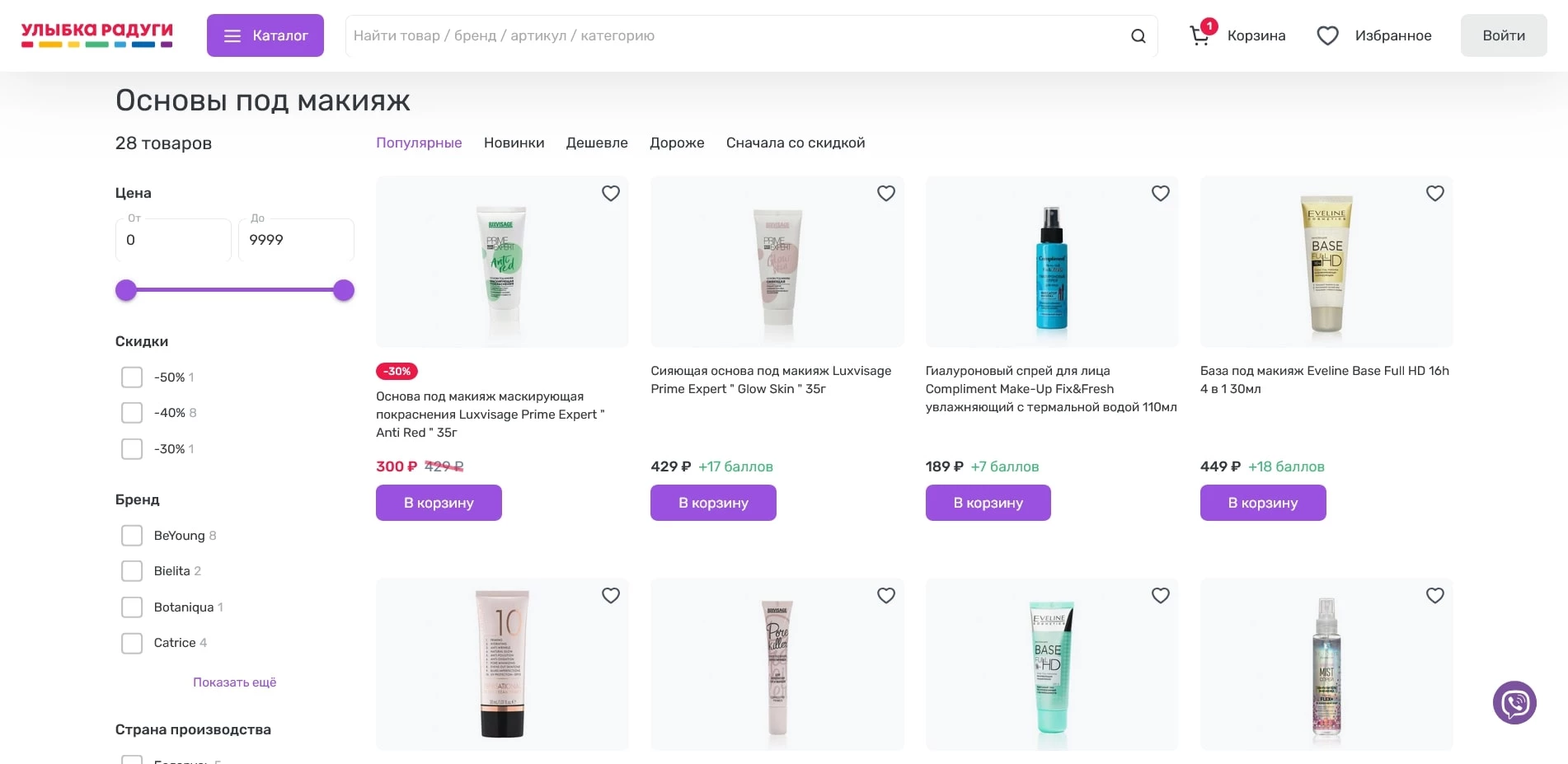The image size is (1568, 764).
Task: Open the Каталог menu
Action: [265, 35]
